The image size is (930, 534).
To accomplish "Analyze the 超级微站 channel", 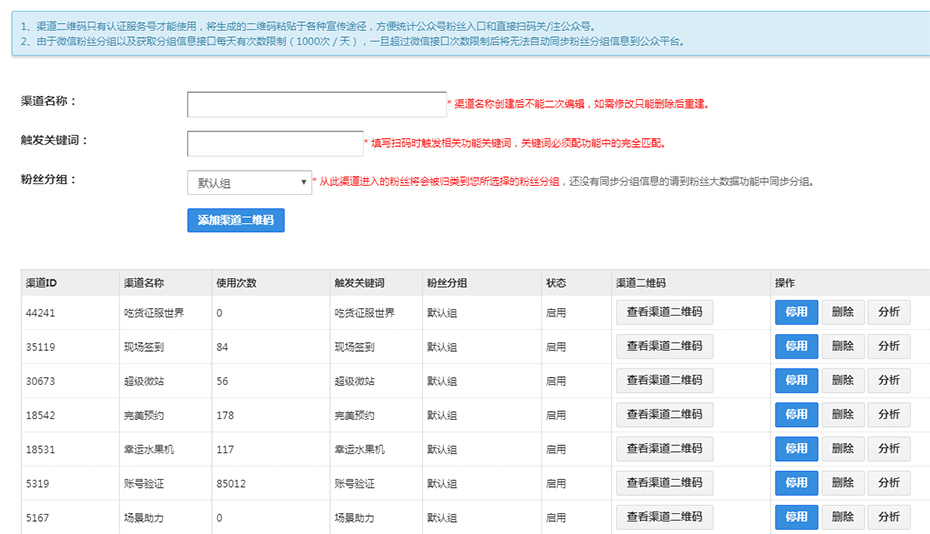I will (x=889, y=380).
